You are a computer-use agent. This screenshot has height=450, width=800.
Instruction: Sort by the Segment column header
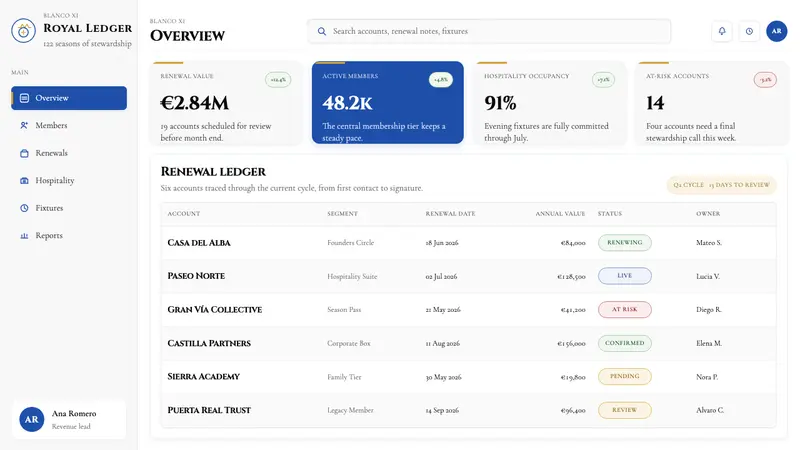pos(342,214)
